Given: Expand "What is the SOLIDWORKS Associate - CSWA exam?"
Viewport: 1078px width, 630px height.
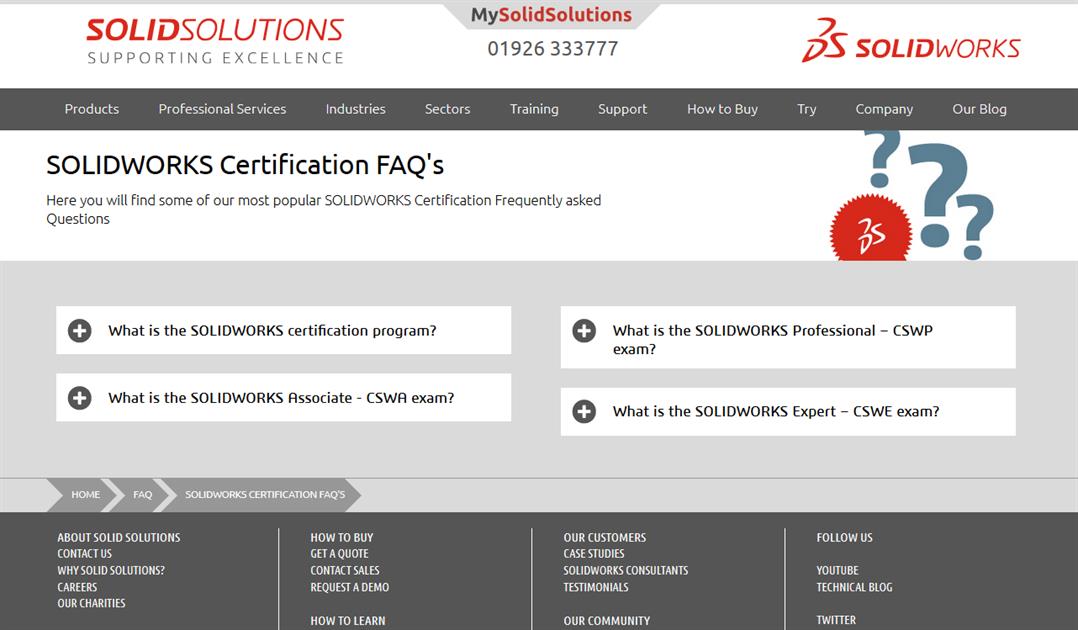Looking at the screenshot, I should [282, 397].
